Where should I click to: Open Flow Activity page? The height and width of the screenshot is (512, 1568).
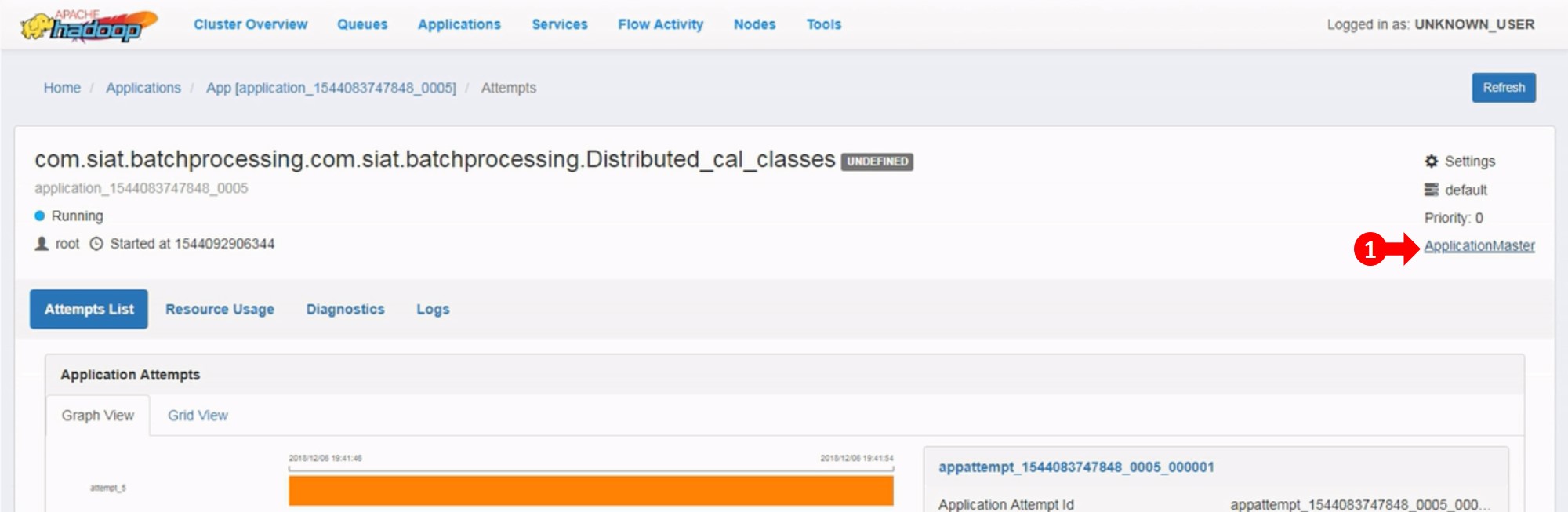tap(660, 24)
